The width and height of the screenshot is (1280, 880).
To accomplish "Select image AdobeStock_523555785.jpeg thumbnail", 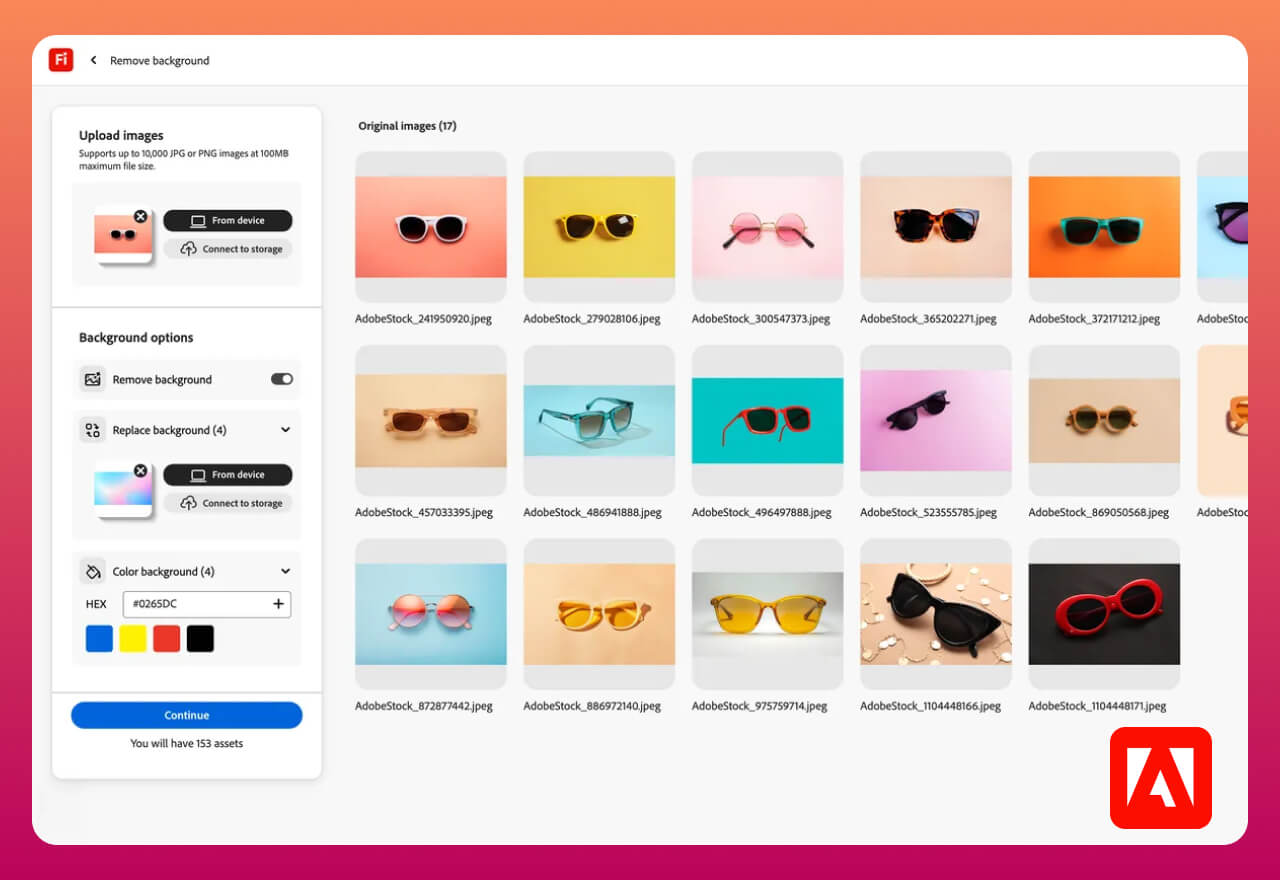I will point(936,421).
